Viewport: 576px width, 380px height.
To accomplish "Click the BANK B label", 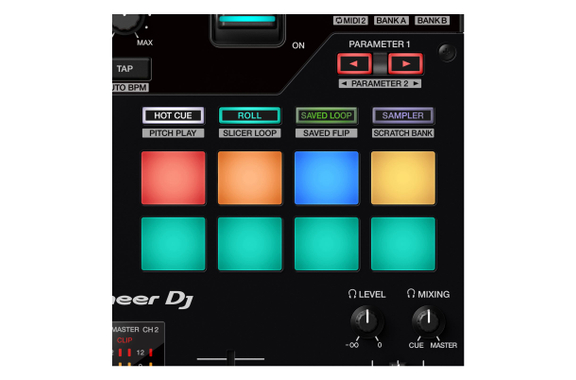I will (x=432, y=21).
